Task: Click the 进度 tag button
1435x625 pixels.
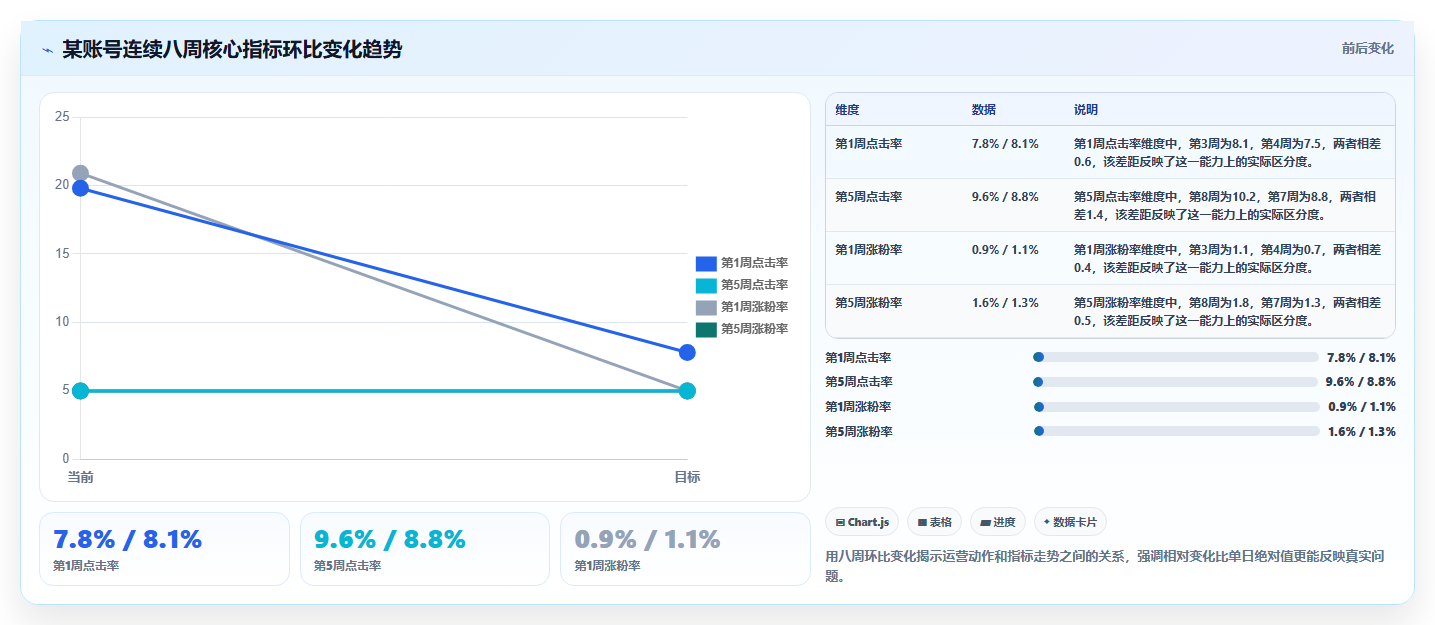Action: click(998, 522)
